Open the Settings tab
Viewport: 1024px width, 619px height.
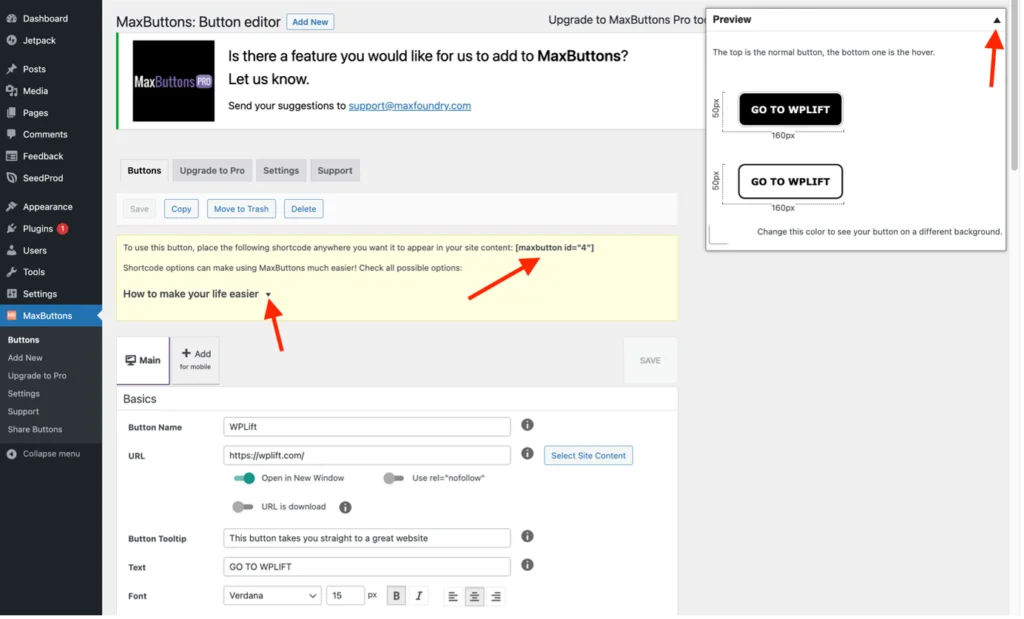tap(281, 170)
